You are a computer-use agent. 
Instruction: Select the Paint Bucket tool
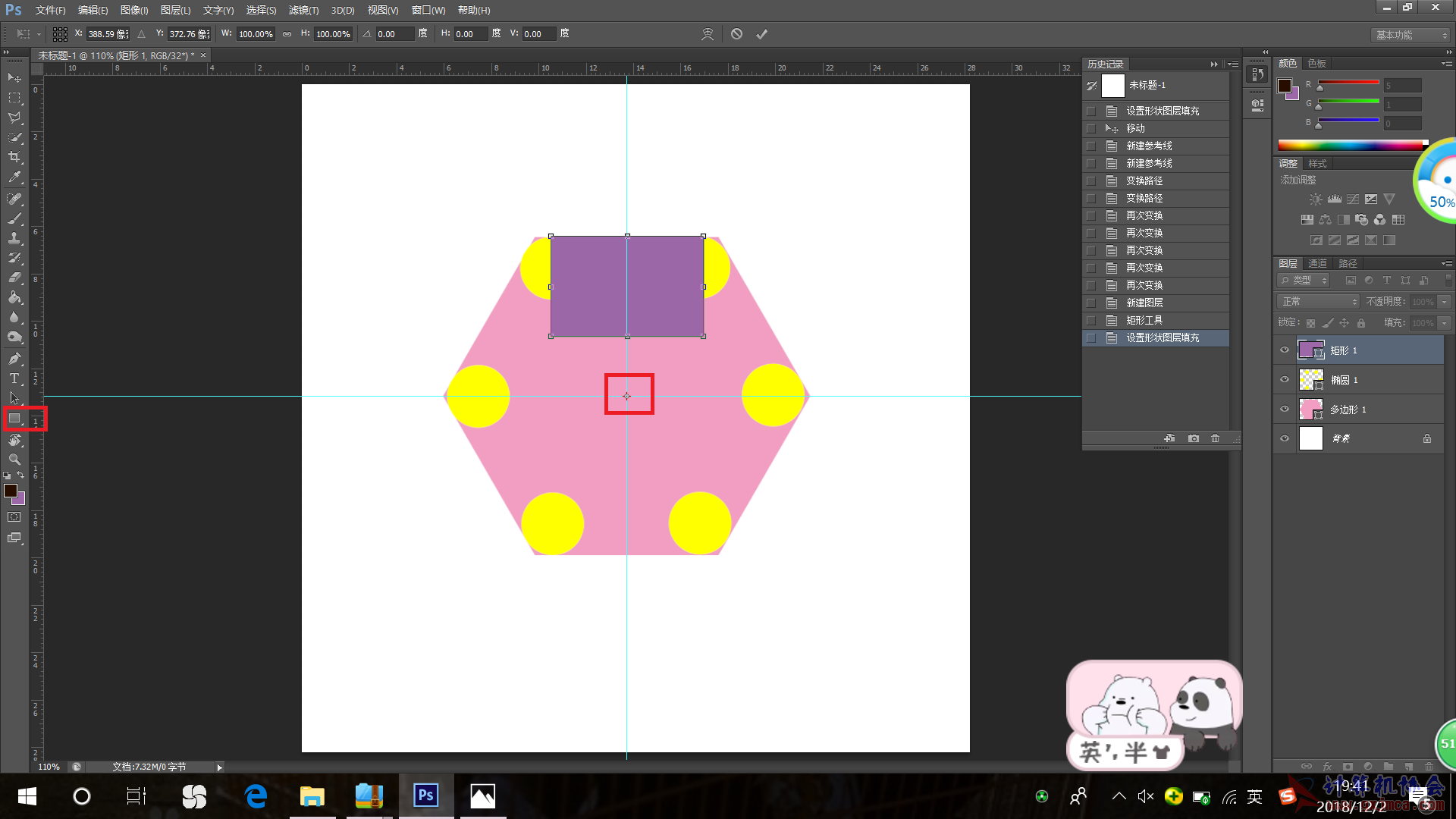[14, 297]
